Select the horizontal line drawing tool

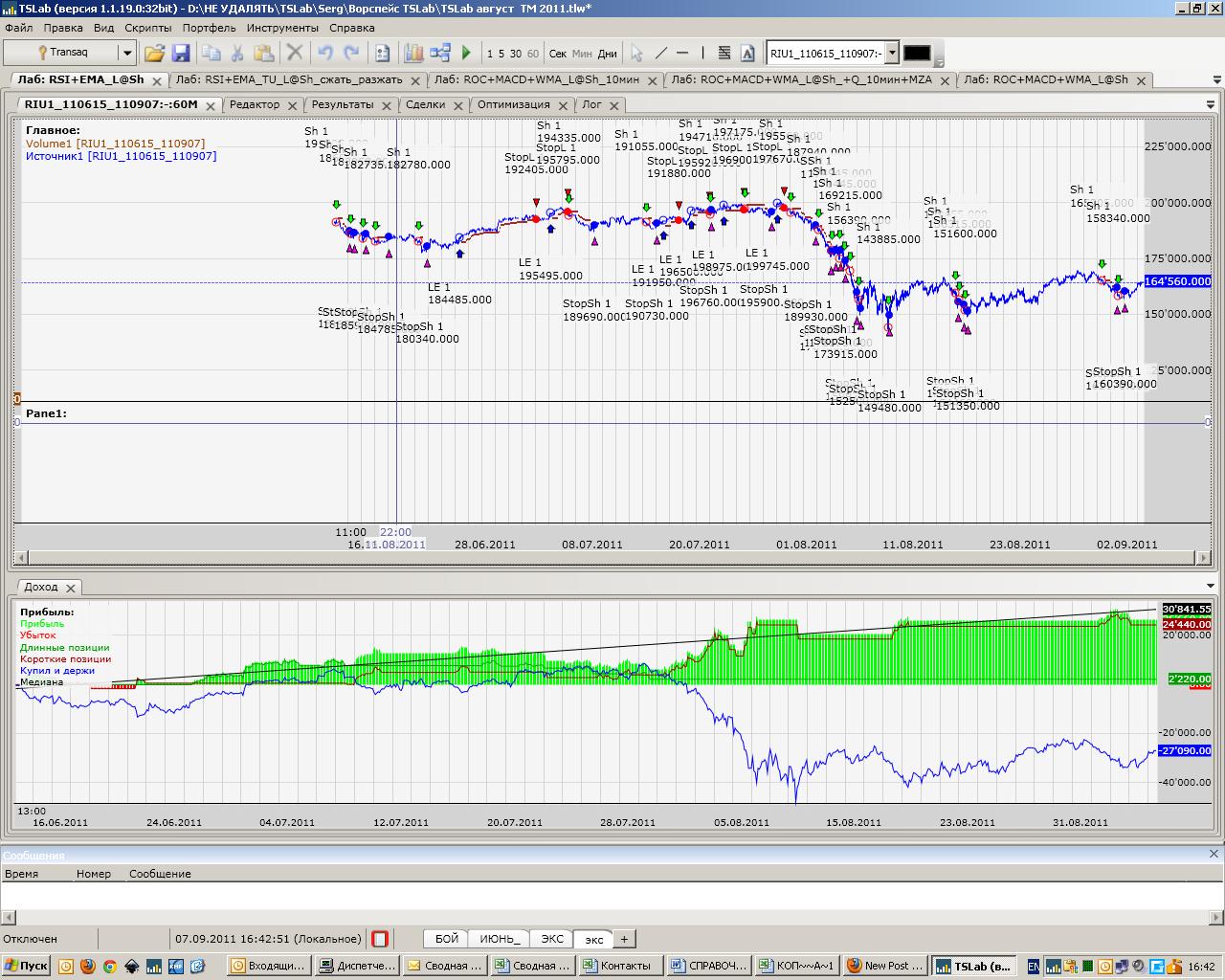click(x=682, y=54)
